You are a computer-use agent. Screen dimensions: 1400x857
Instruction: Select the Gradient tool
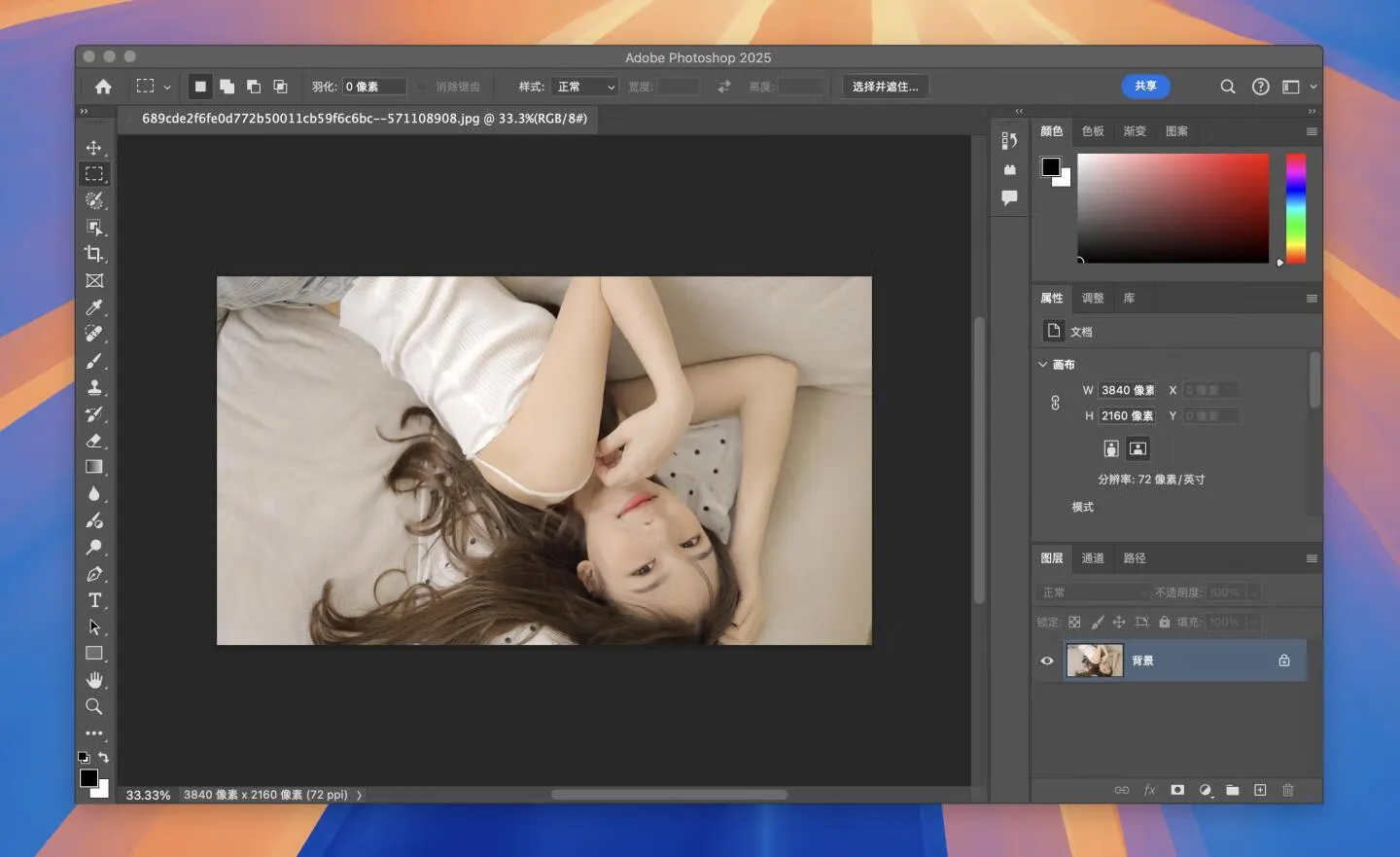click(94, 467)
